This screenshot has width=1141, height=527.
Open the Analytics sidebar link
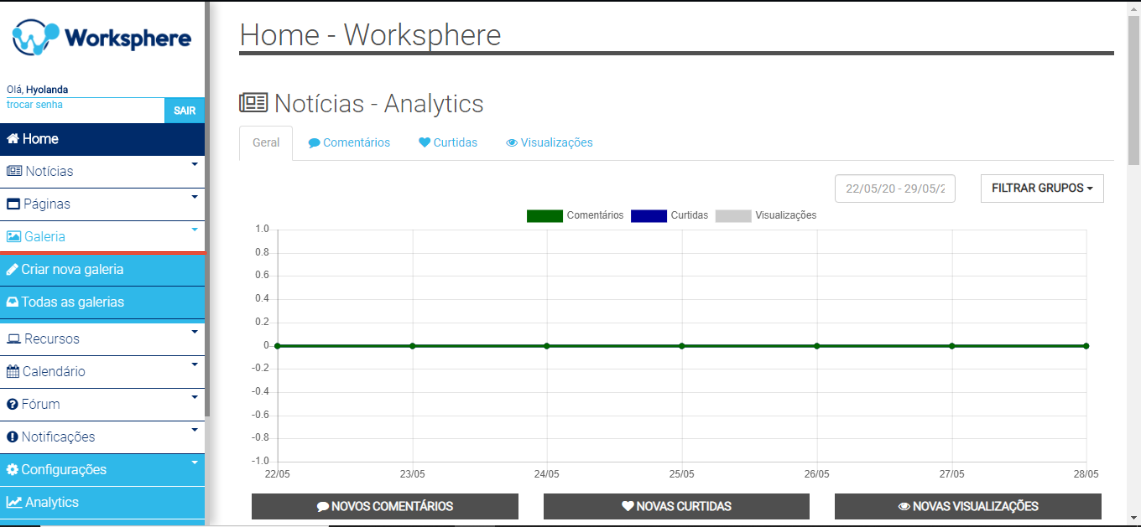pos(103,502)
